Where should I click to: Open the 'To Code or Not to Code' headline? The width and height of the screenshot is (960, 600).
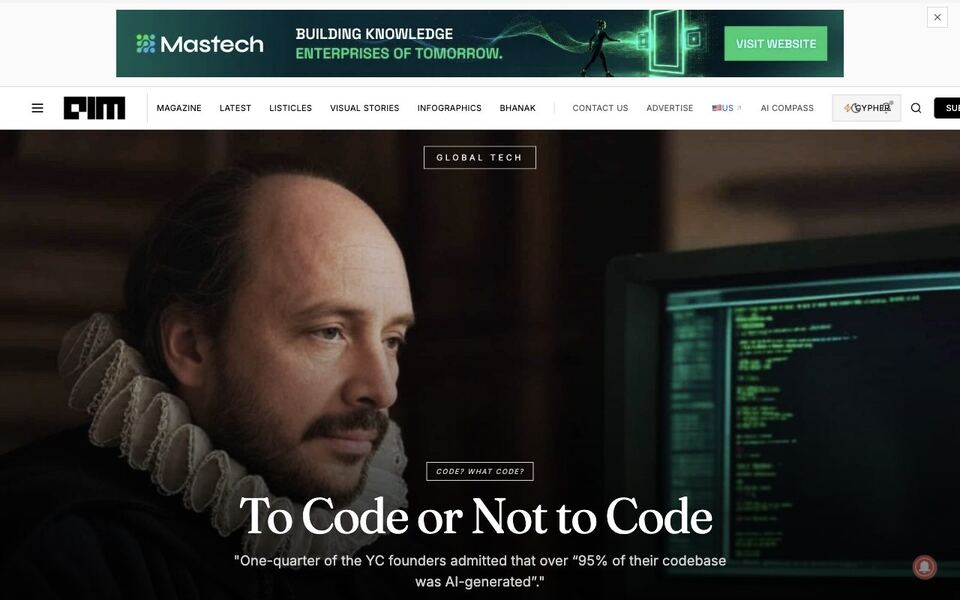476,516
